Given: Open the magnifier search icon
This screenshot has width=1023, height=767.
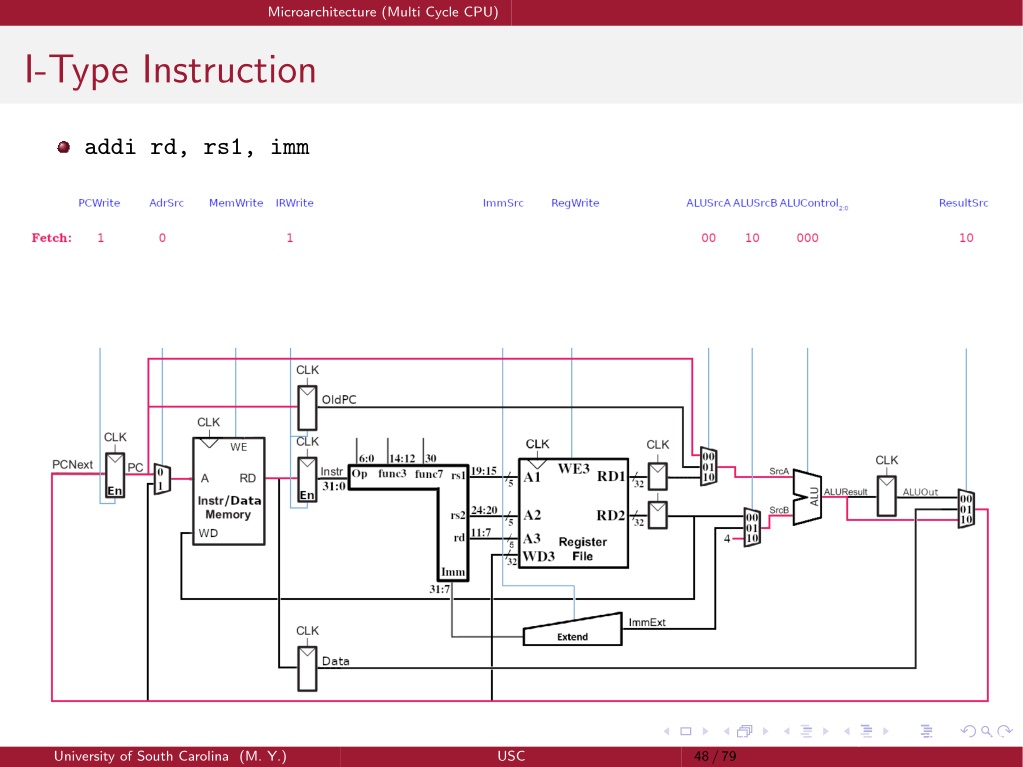Looking at the screenshot, I should [x=986, y=731].
